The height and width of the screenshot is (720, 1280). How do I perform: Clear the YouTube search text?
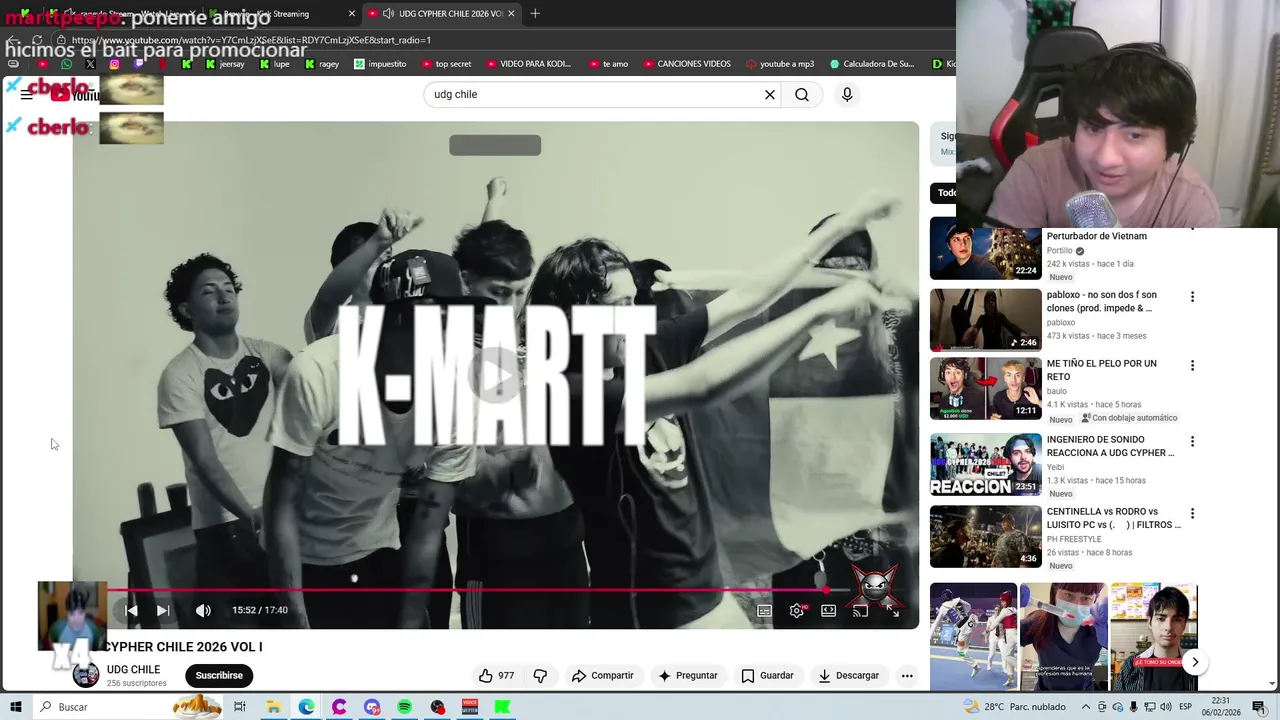coord(770,94)
